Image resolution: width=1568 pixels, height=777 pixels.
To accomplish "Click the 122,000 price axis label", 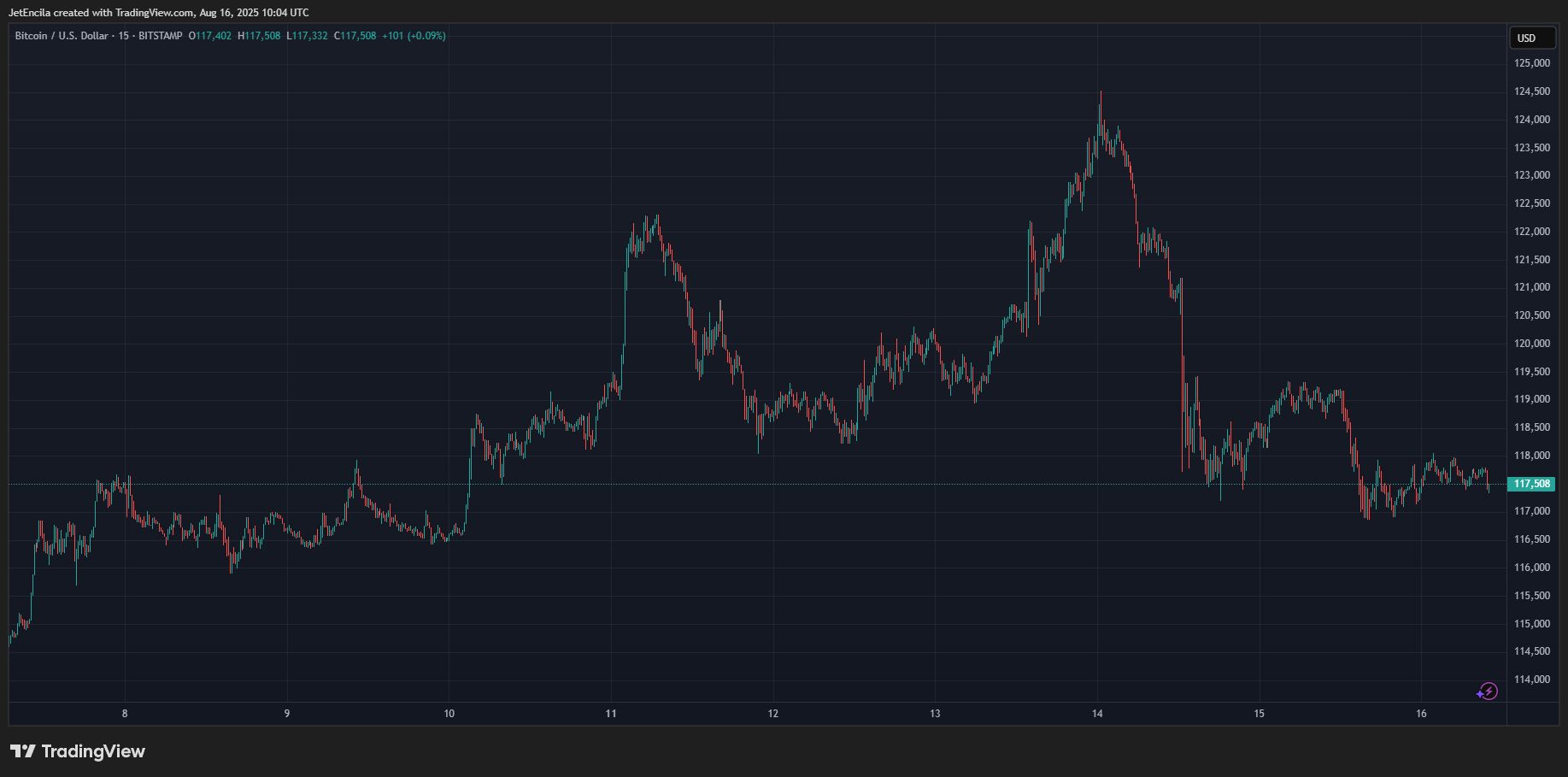I will pyautogui.click(x=1532, y=232).
